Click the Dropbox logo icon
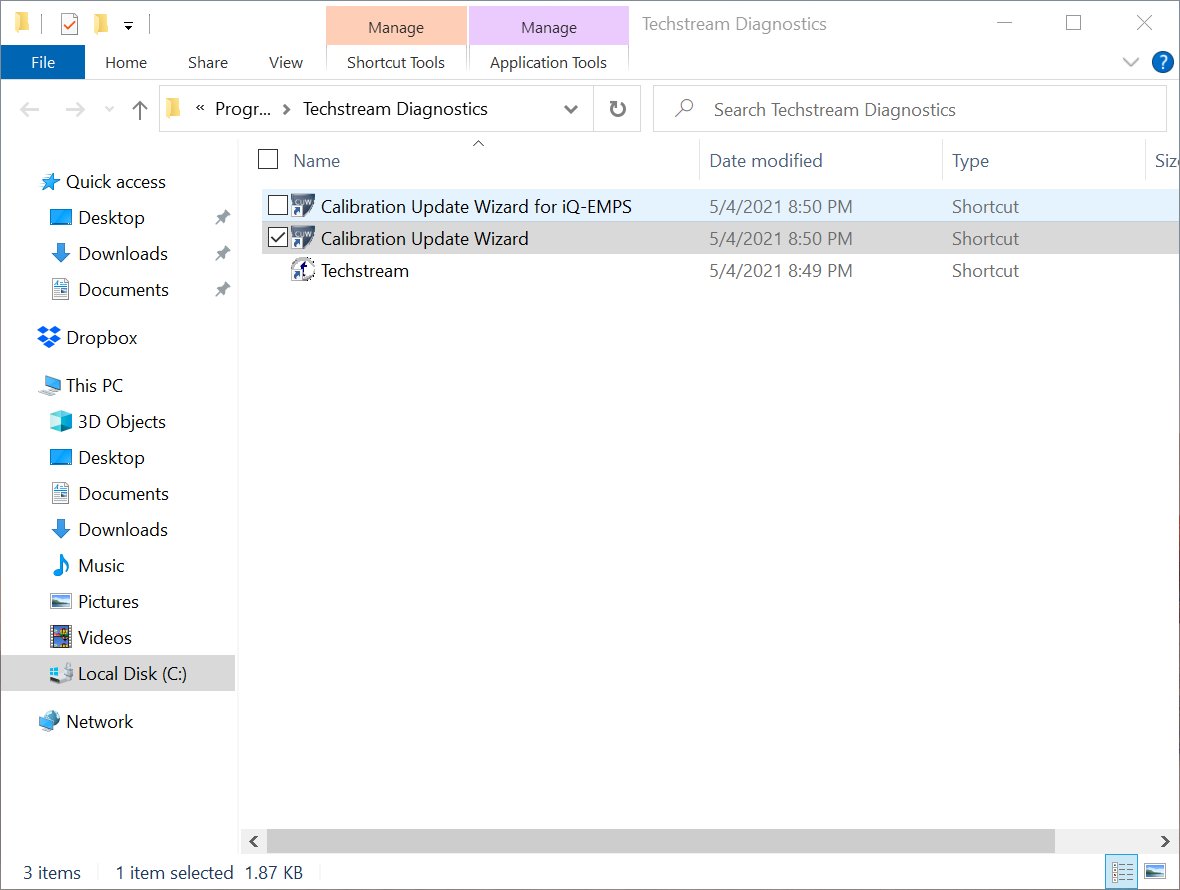Image resolution: width=1180 pixels, height=890 pixels. (49, 337)
